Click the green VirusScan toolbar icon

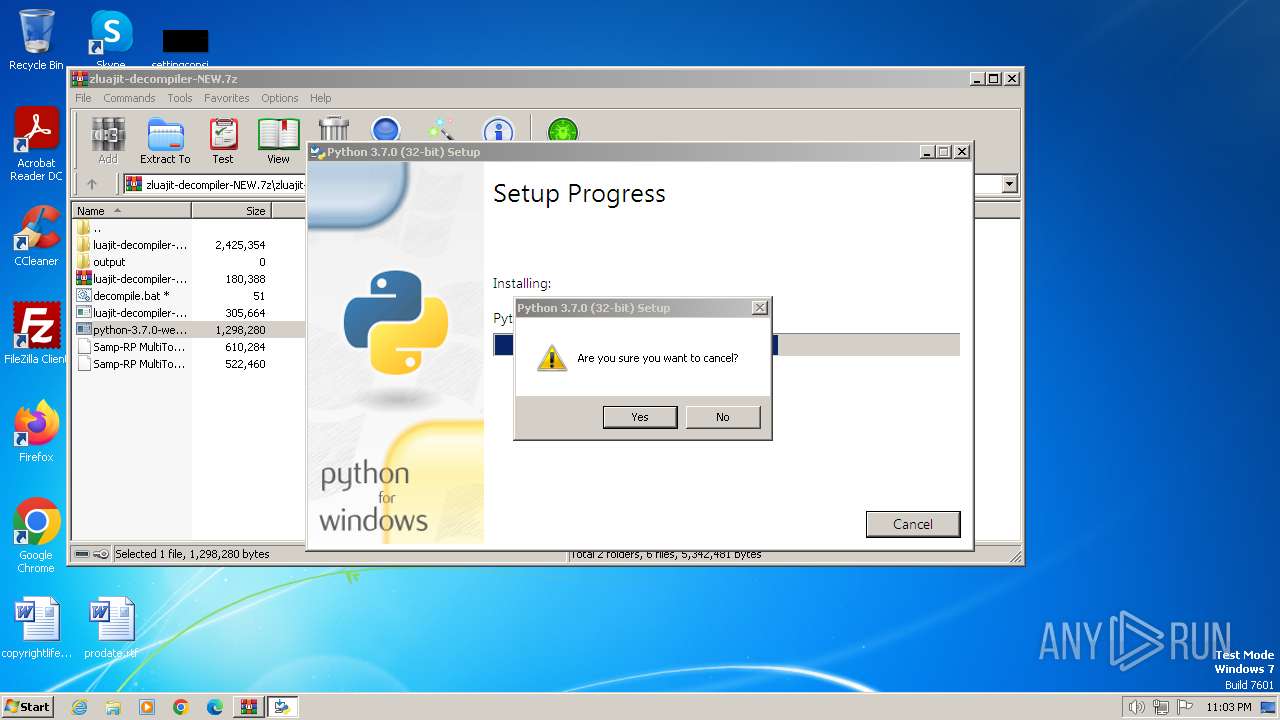point(563,130)
